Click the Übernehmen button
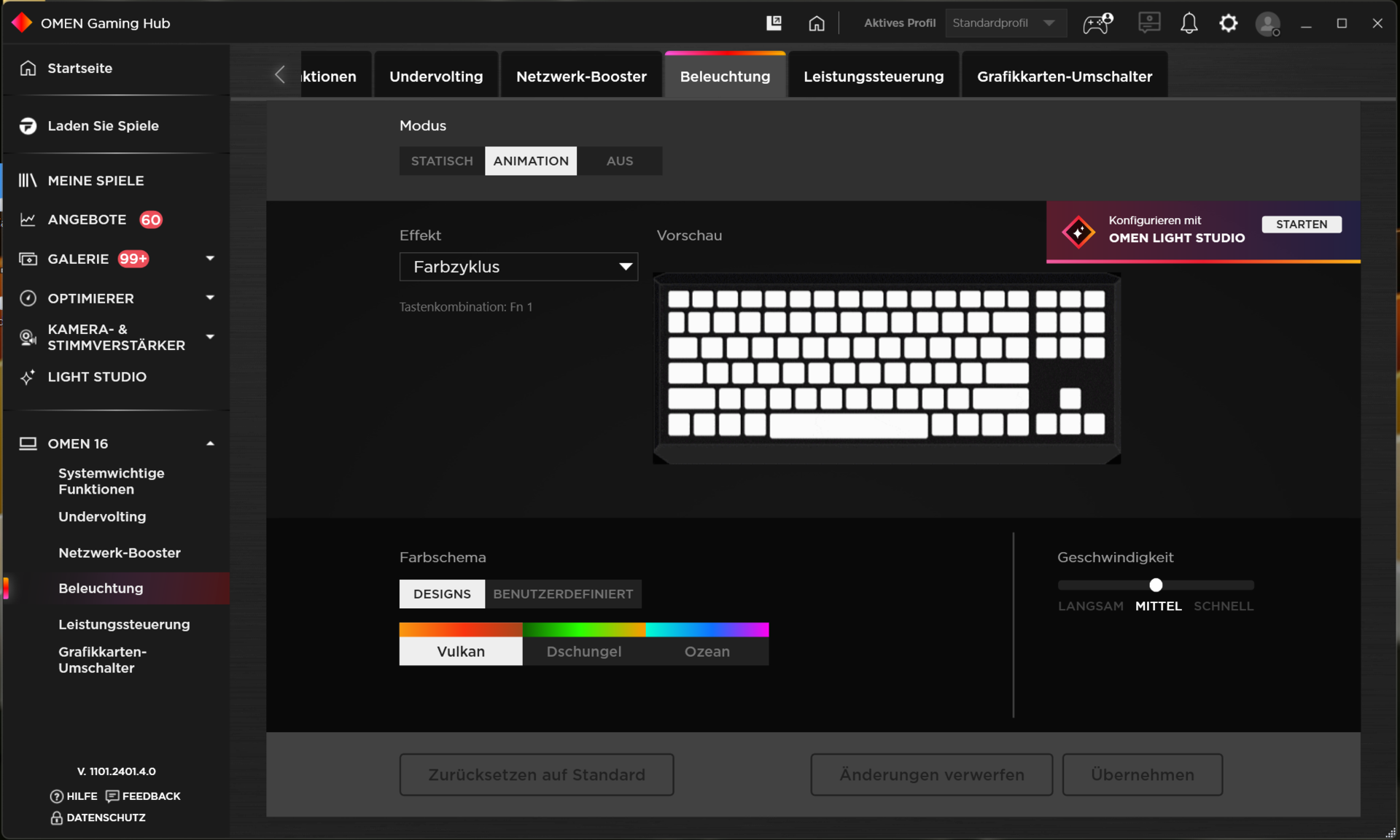Screen dimensions: 1400x840 pyautogui.click(x=1142, y=774)
